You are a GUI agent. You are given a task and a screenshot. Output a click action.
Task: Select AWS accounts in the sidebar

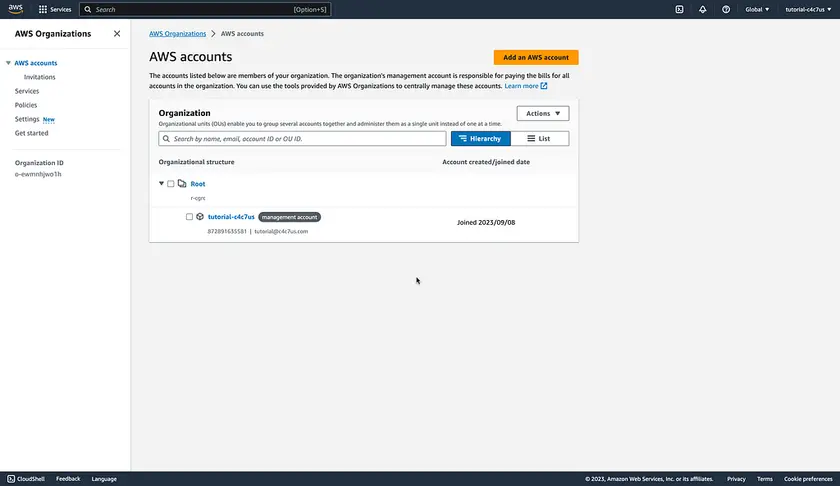tap(36, 63)
